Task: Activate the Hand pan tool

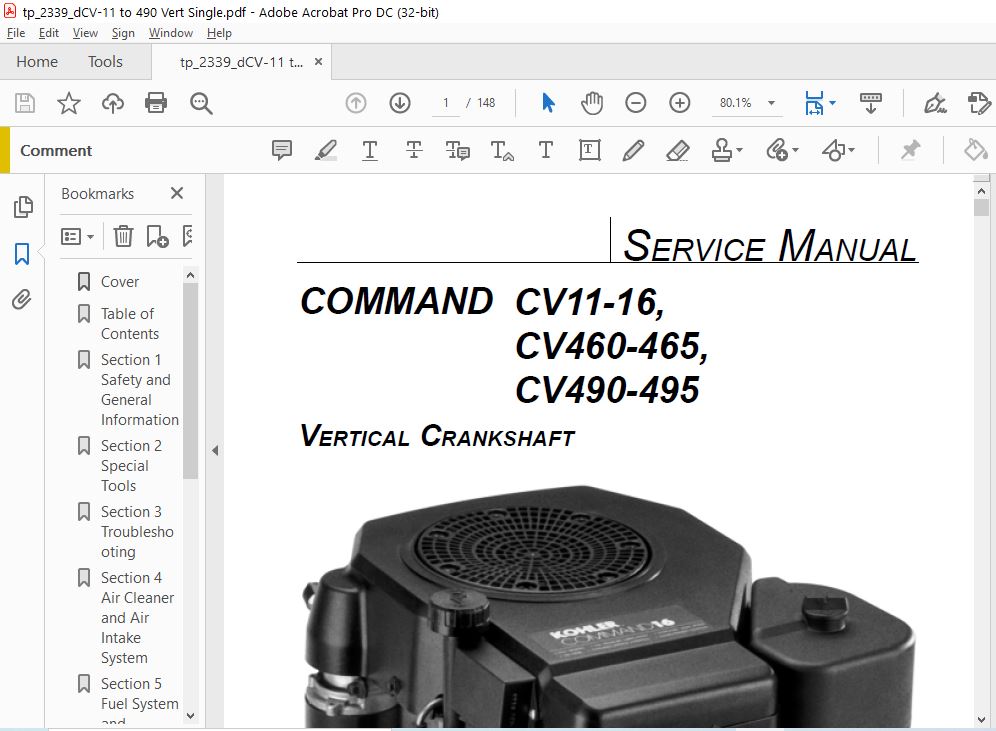Action: click(591, 103)
